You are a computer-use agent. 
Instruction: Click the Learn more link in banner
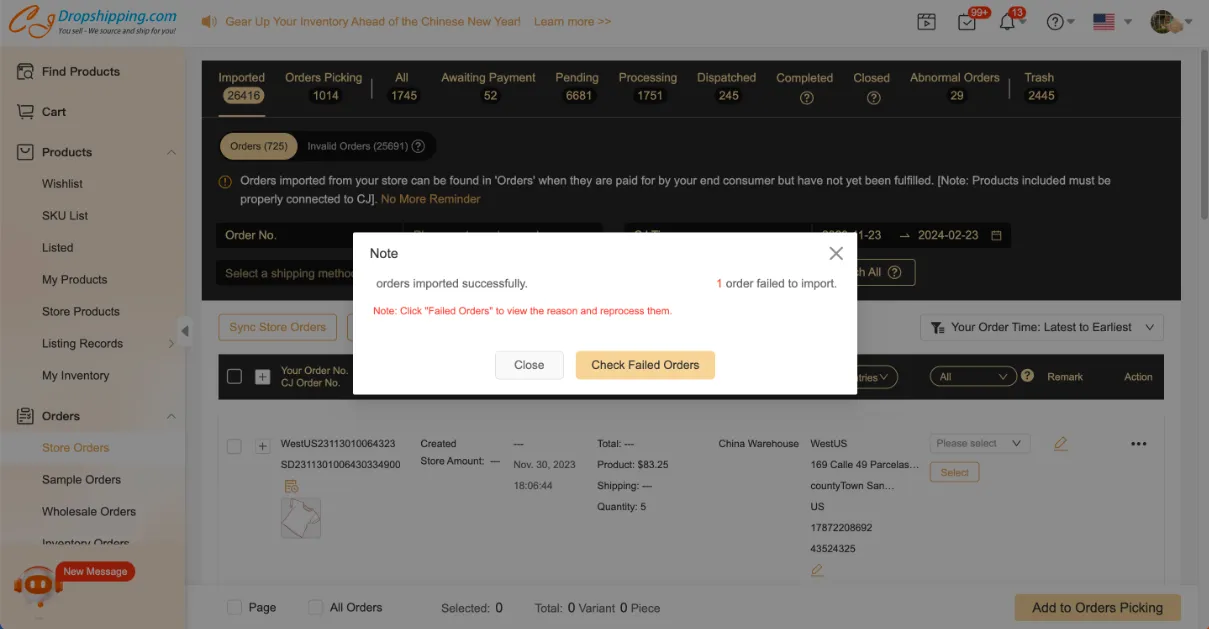click(x=572, y=22)
